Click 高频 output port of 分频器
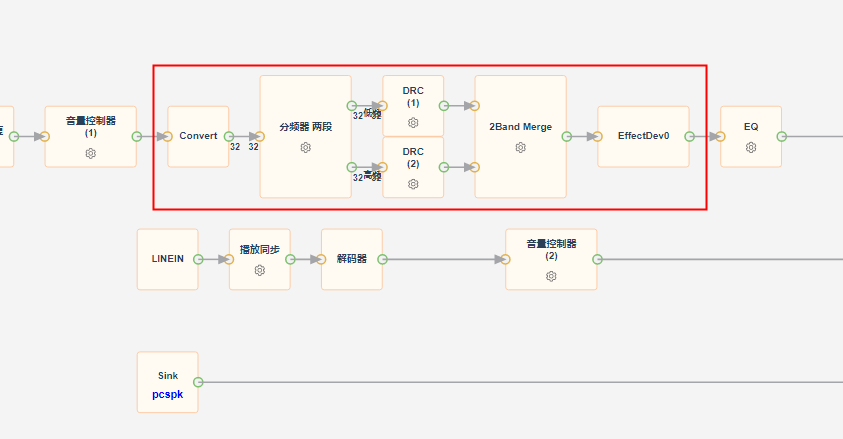Image resolution: width=843 pixels, height=439 pixels. pyautogui.click(x=352, y=167)
